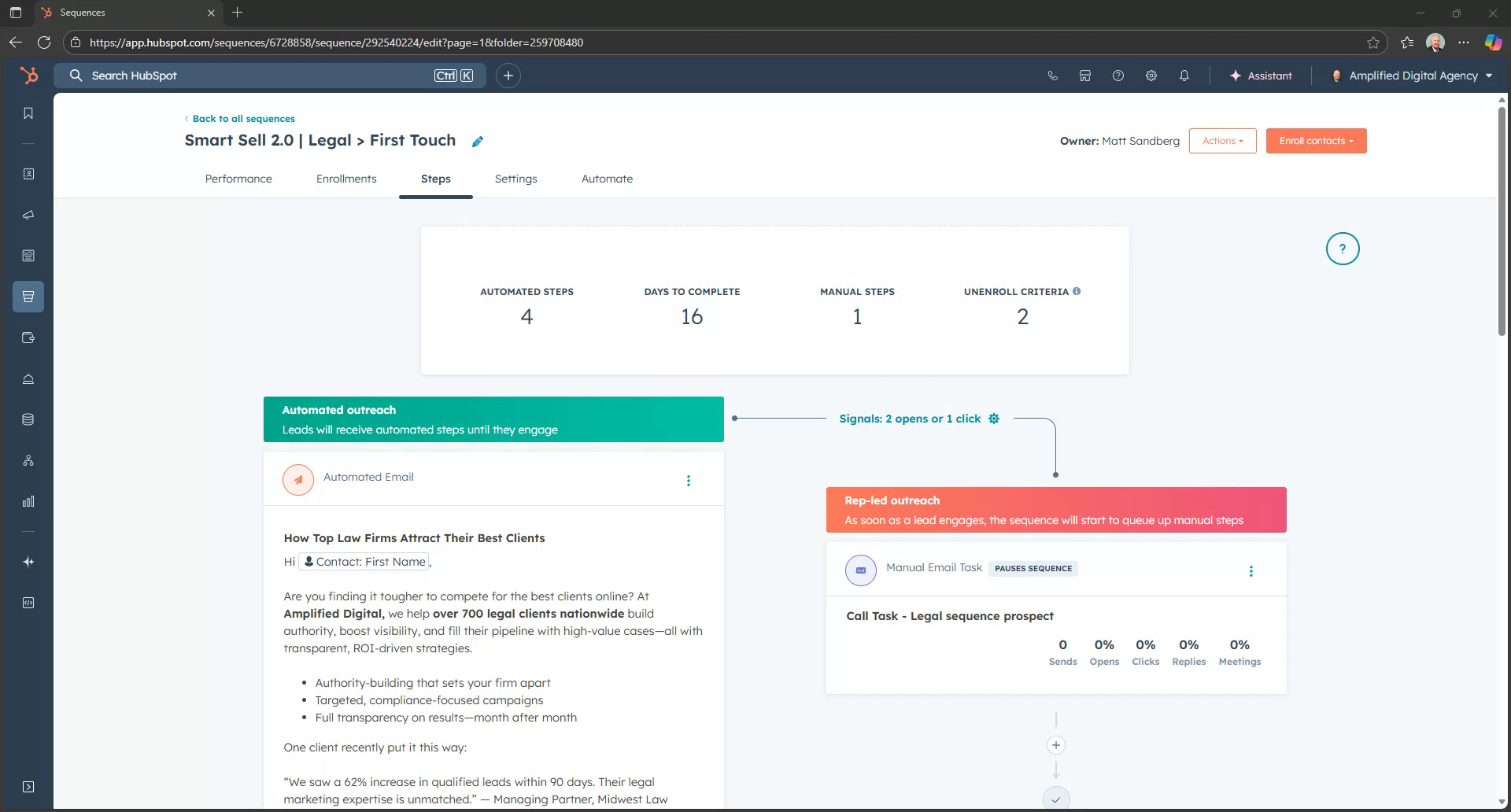The width and height of the screenshot is (1511, 812).
Task: Open the Signals settings gear next to '2 opens or 1 click'
Action: click(x=993, y=419)
